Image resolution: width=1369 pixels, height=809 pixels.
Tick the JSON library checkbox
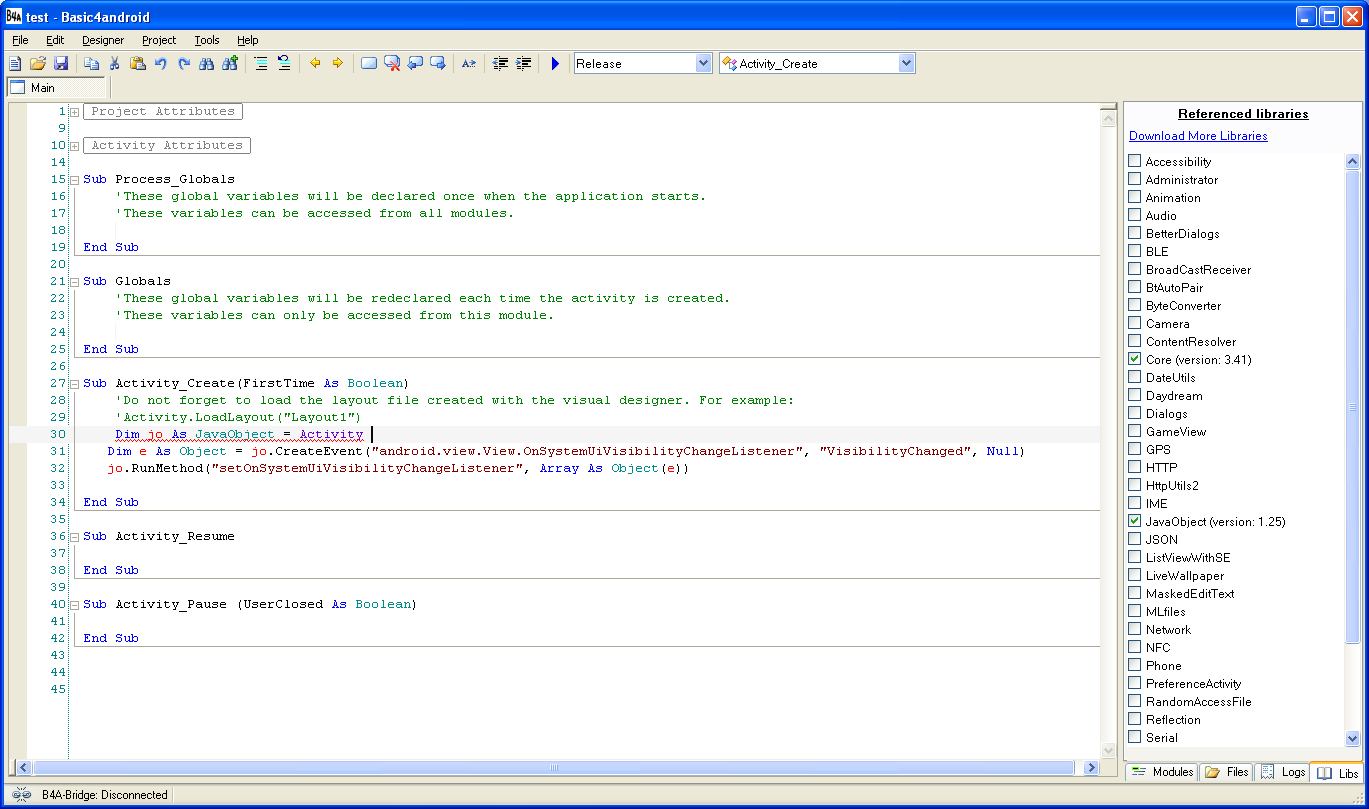click(x=1135, y=539)
